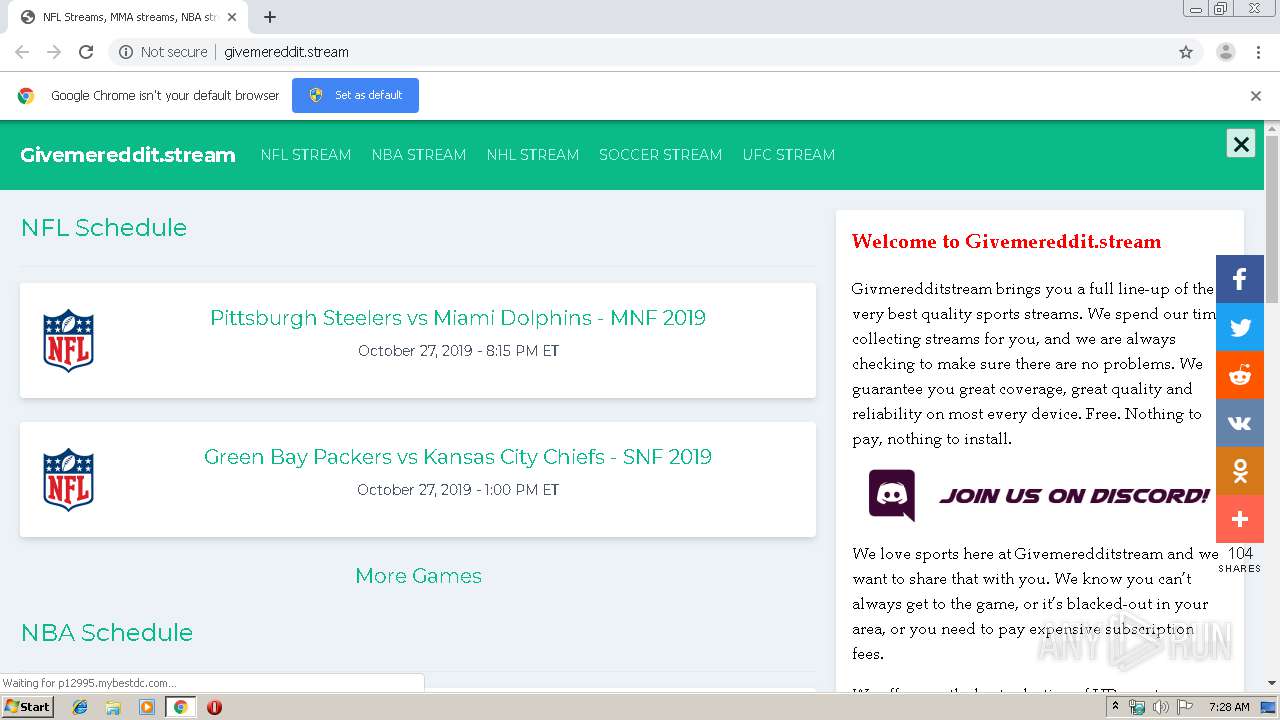Screen dimensions: 1280x720
Task: Launch Internet Explorer from taskbar
Action: [80, 707]
